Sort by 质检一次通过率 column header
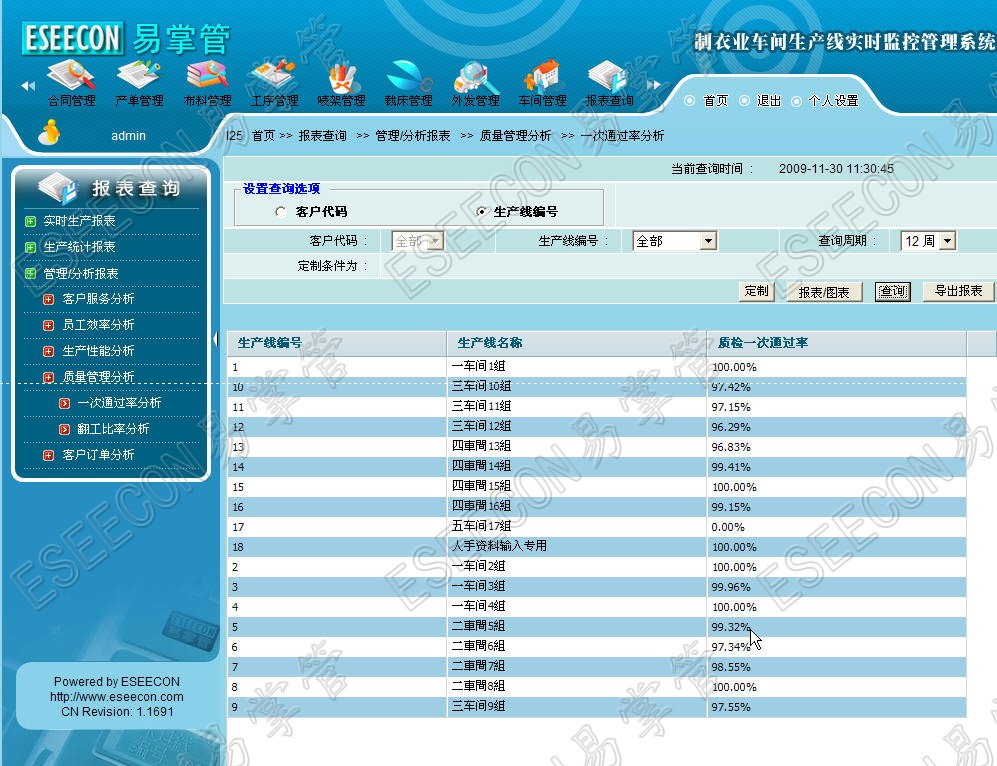Viewport: 997px width, 766px height. point(763,343)
